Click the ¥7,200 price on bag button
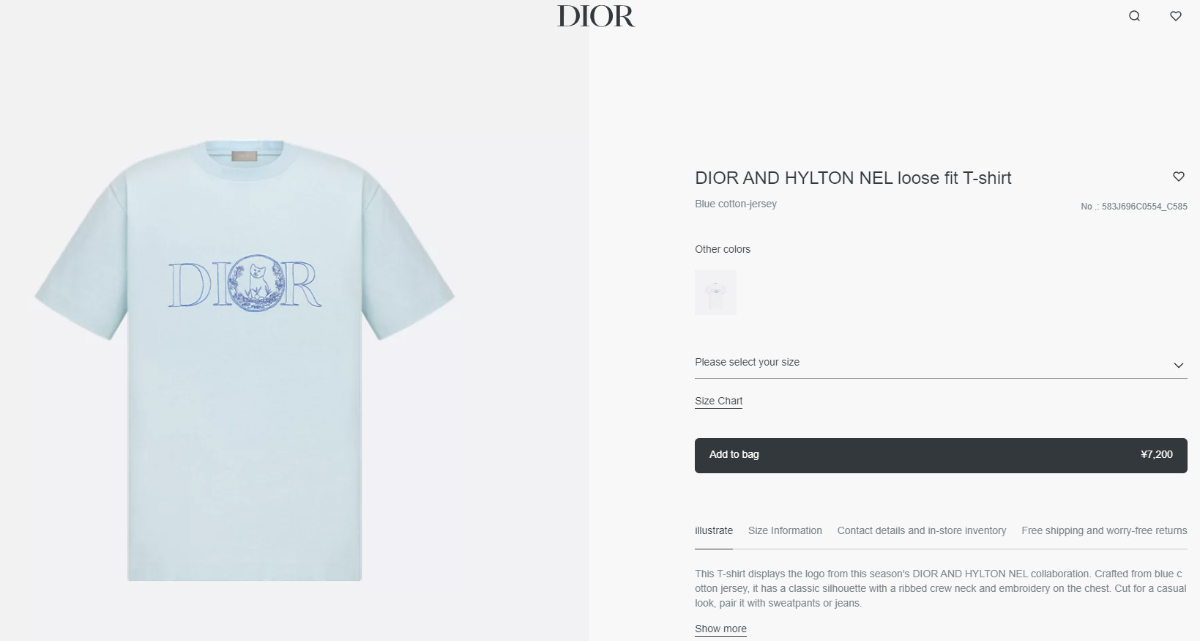The width and height of the screenshot is (1200, 641). [x=1156, y=455]
